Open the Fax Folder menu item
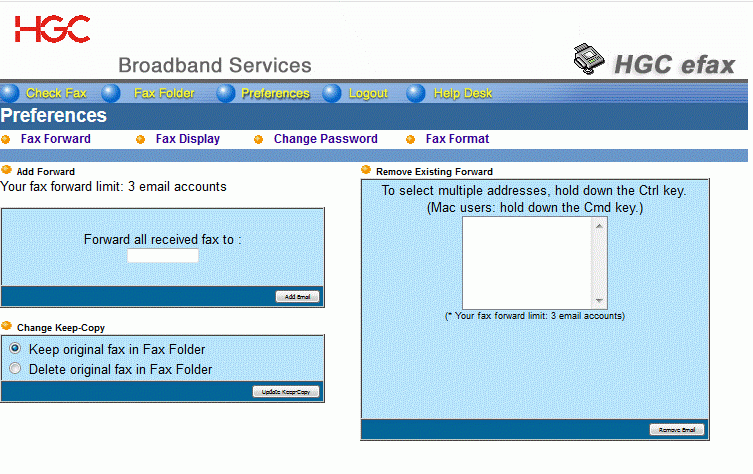753x474 pixels. click(164, 93)
